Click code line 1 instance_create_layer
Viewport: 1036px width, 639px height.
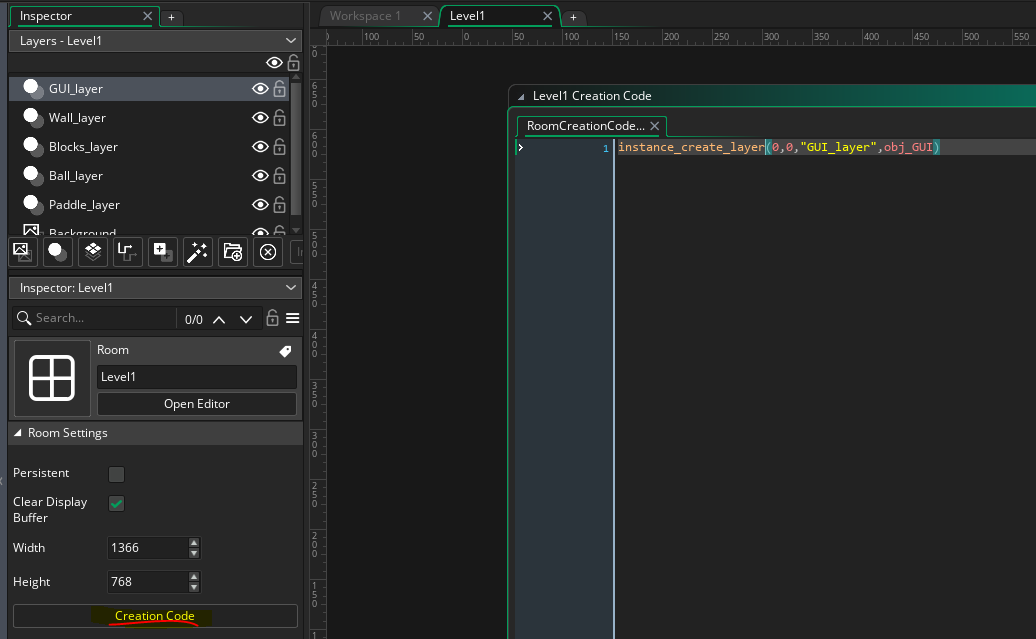coord(778,147)
